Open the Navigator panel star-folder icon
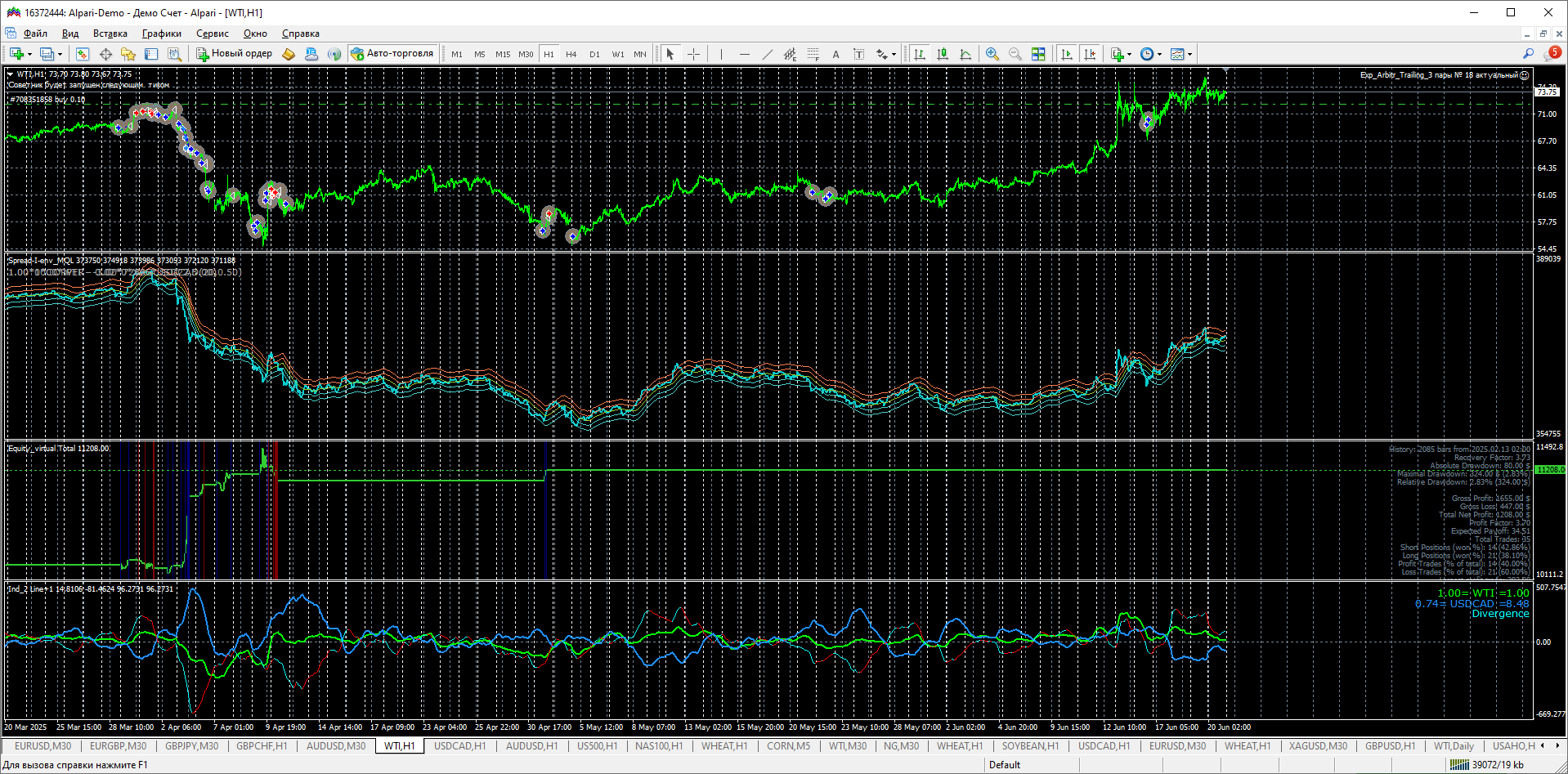The width and height of the screenshot is (1568, 774). (x=128, y=54)
